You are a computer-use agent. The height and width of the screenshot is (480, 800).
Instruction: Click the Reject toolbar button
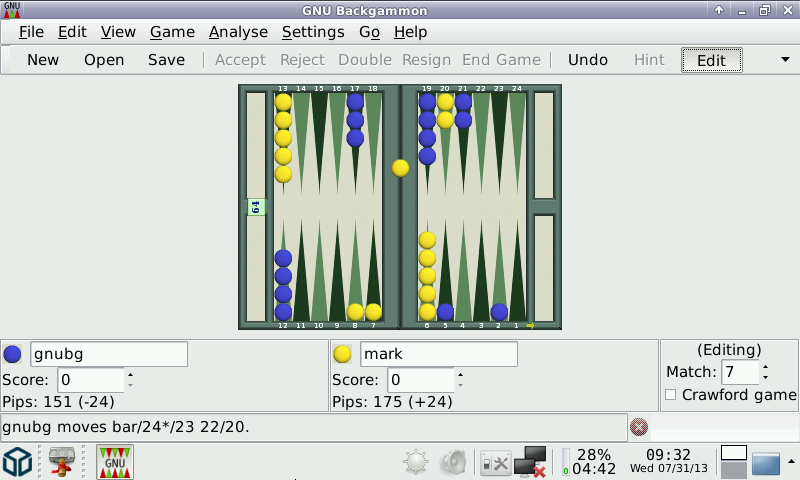(302, 60)
